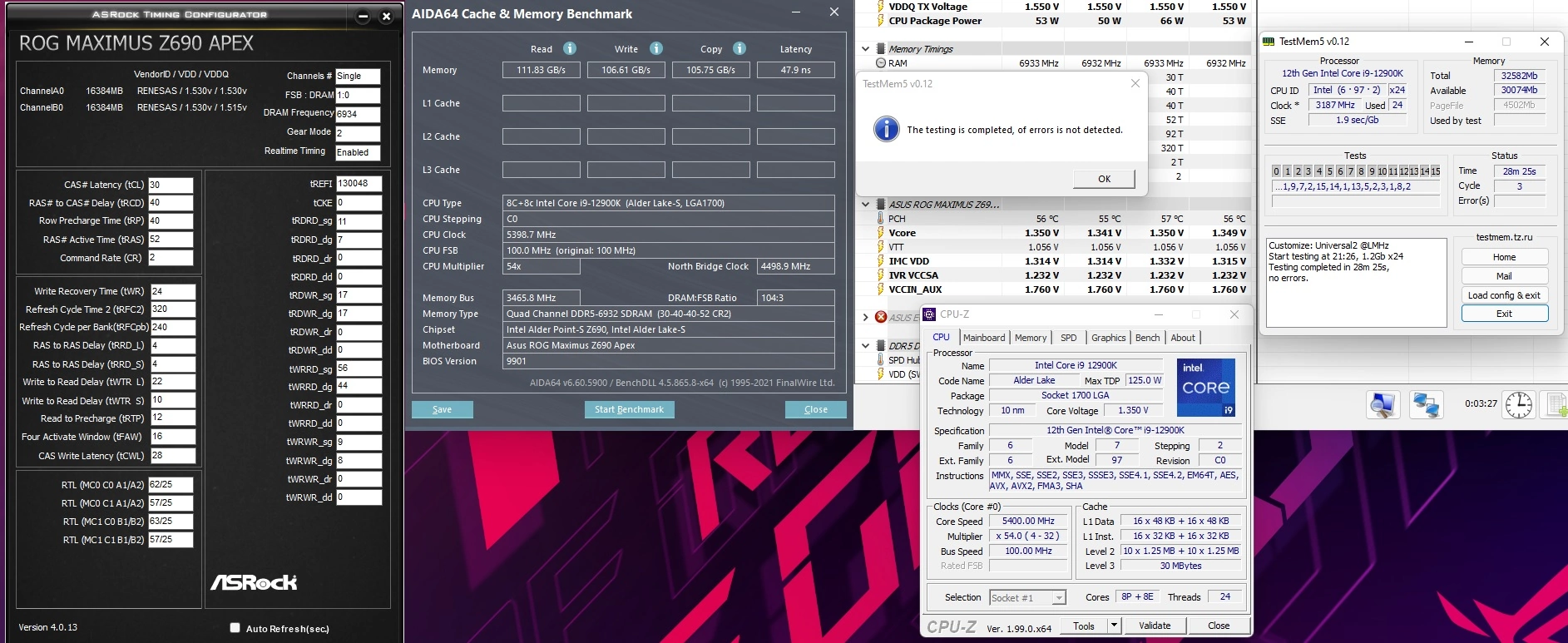Click the lightning icon beside IMC VDD

(x=881, y=261)
